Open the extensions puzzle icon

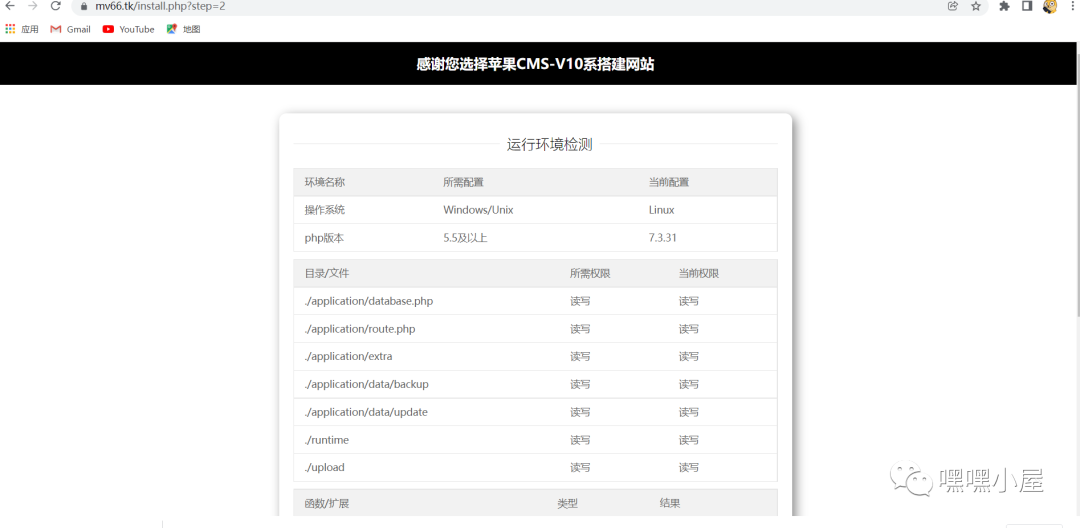tap(1004, 6)
